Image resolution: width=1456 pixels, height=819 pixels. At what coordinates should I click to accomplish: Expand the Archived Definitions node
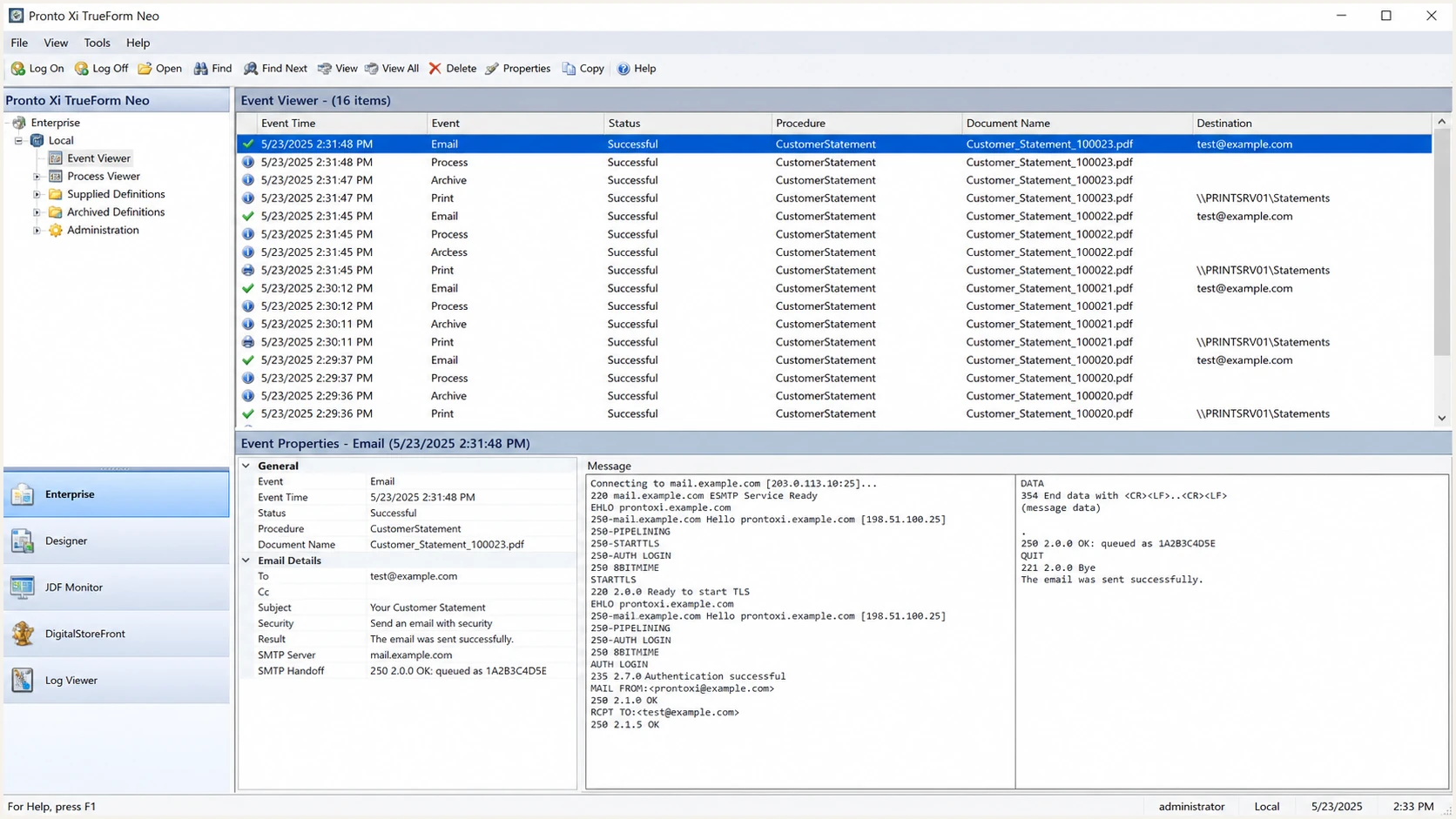pyautogui.click(x=37, y=212)
